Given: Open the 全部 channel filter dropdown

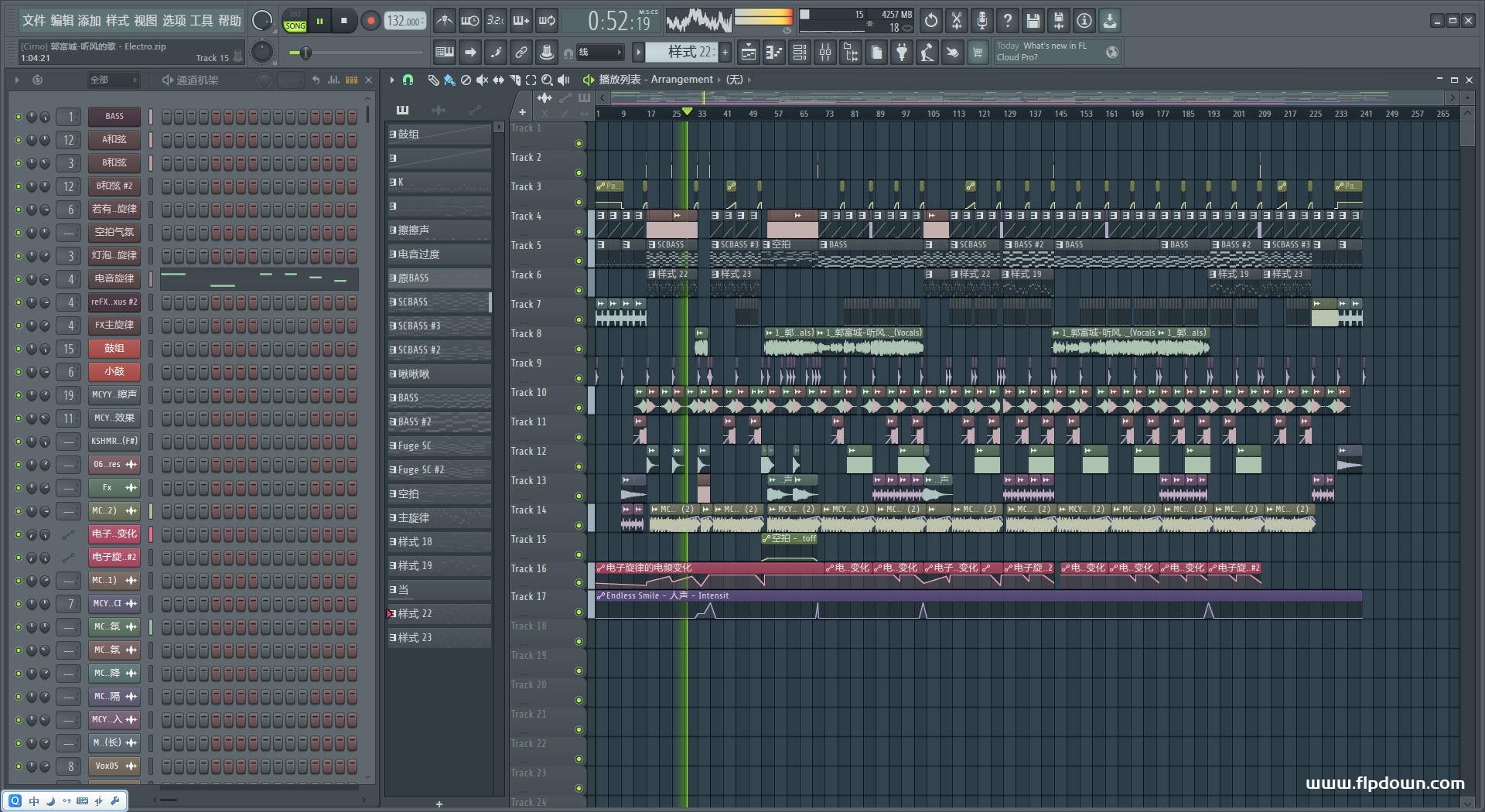Looking at the screenshot, I should pos(113,80).
